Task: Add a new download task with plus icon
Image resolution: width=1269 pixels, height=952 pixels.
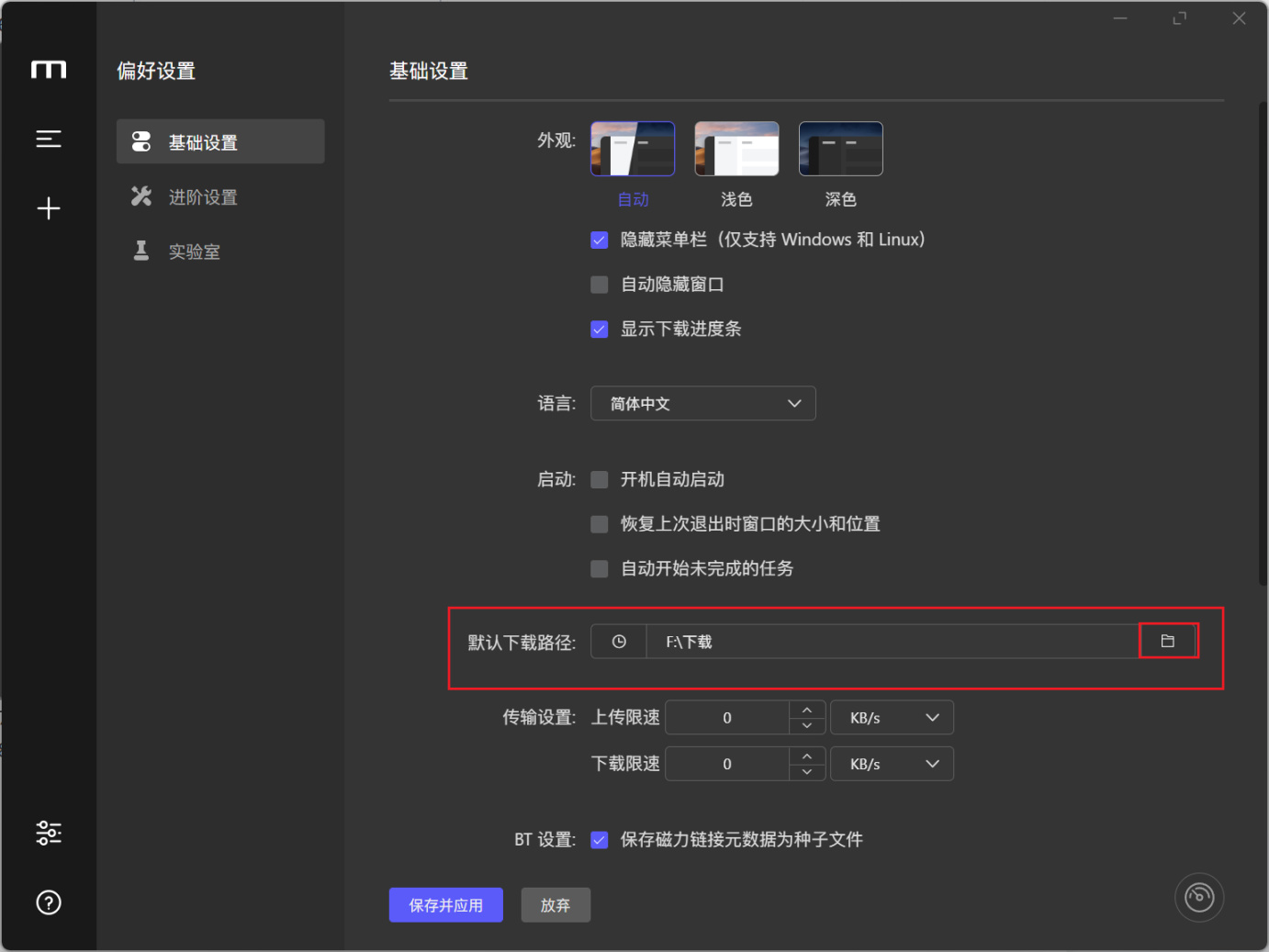Action: point(49,208)
